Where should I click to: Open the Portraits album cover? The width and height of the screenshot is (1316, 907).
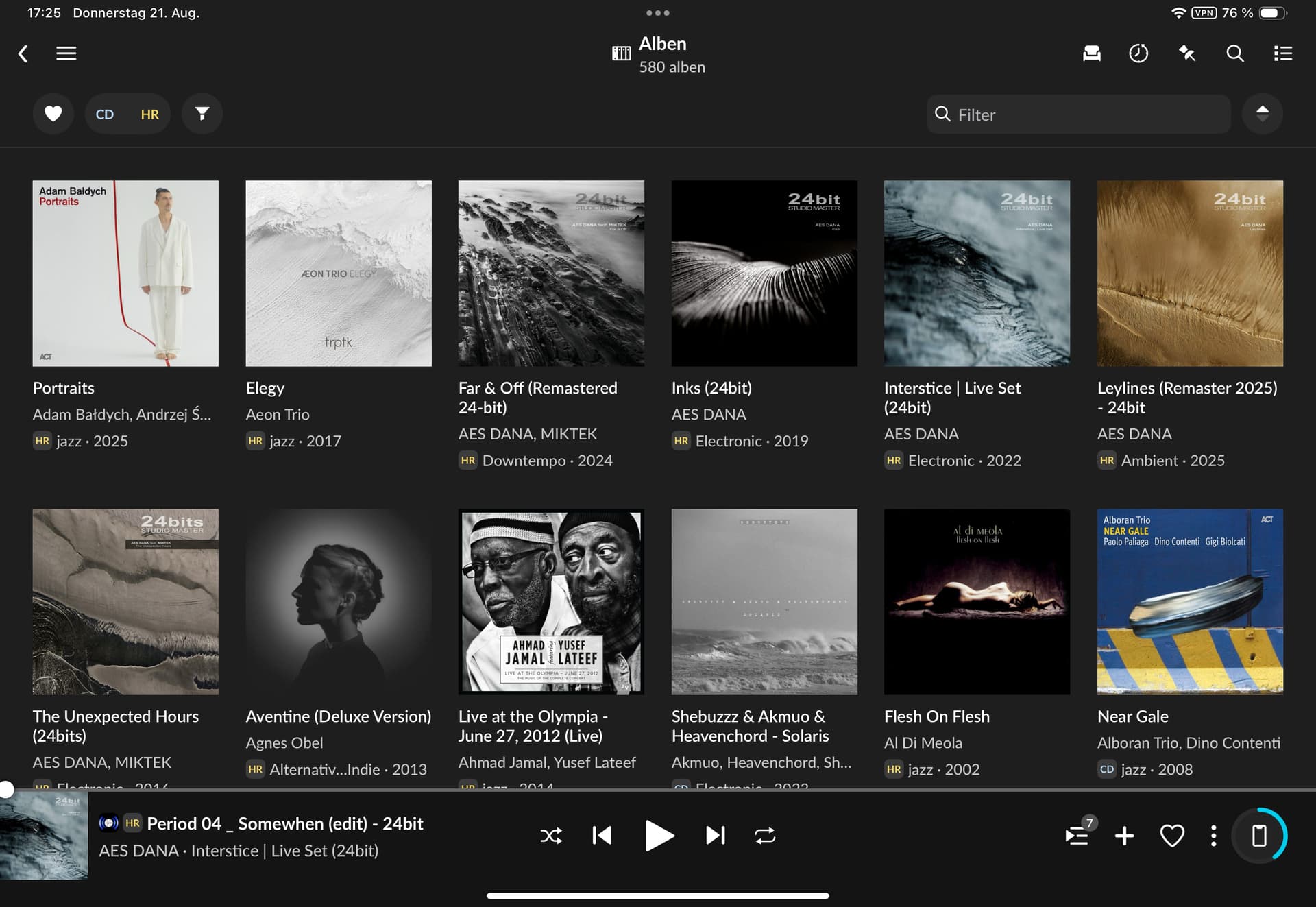[x=125, y=274]
